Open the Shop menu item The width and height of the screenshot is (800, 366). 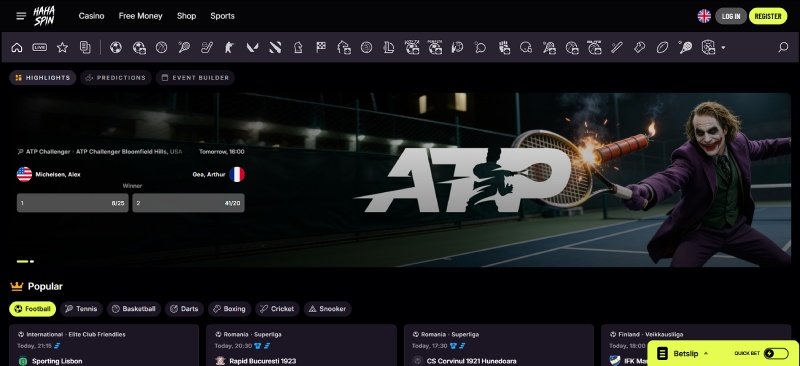[x=186, y=16]
